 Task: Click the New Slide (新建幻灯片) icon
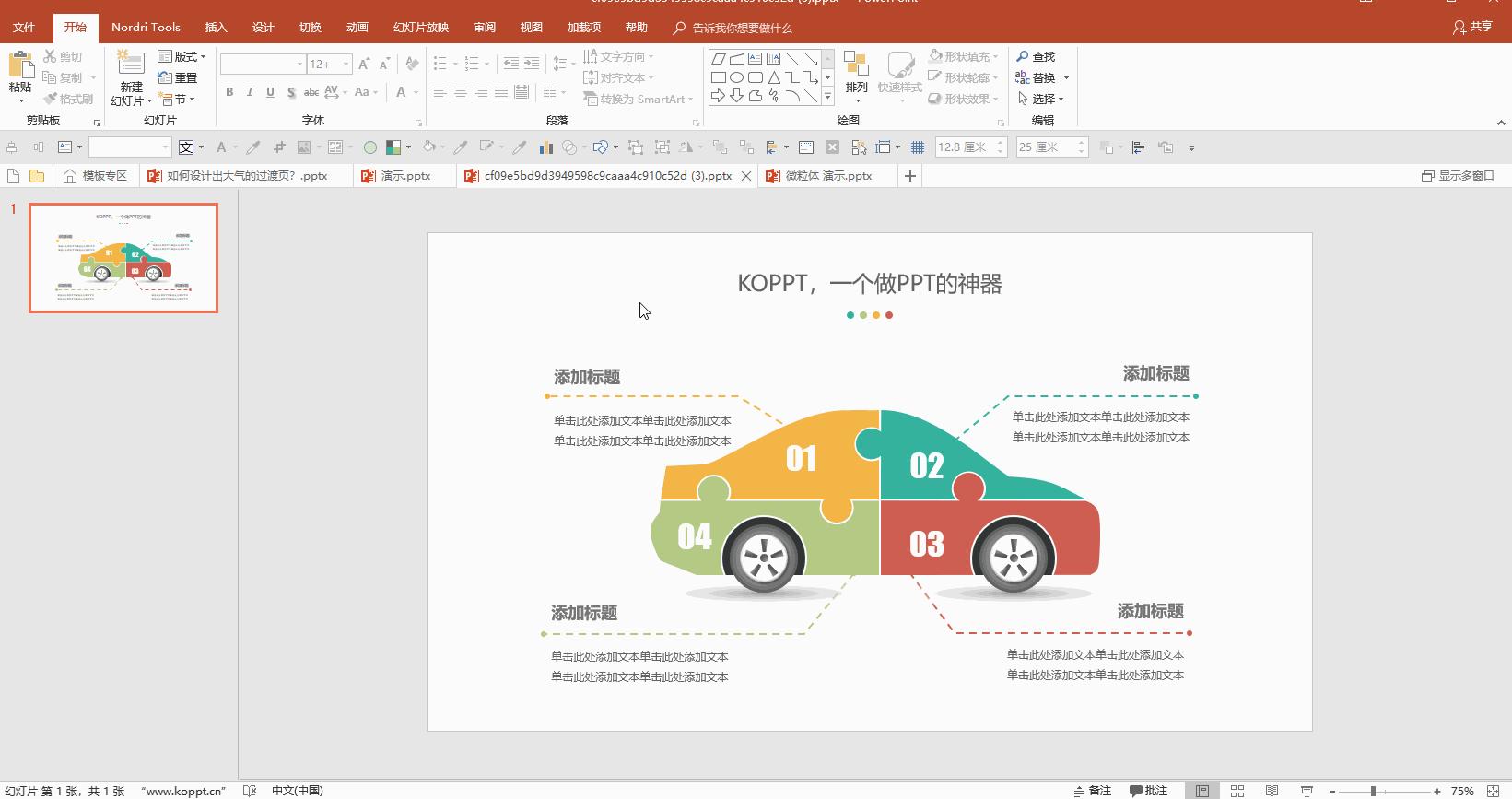tap(131, 65)
